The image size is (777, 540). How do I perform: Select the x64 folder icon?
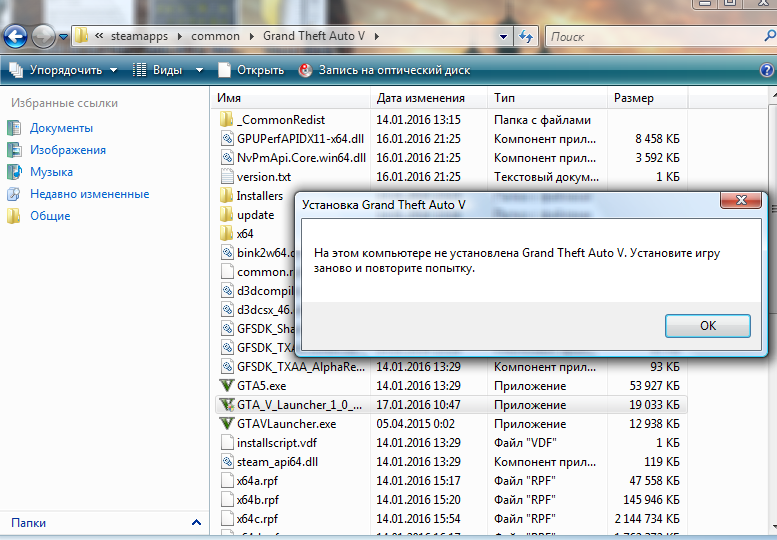point(226,233)
